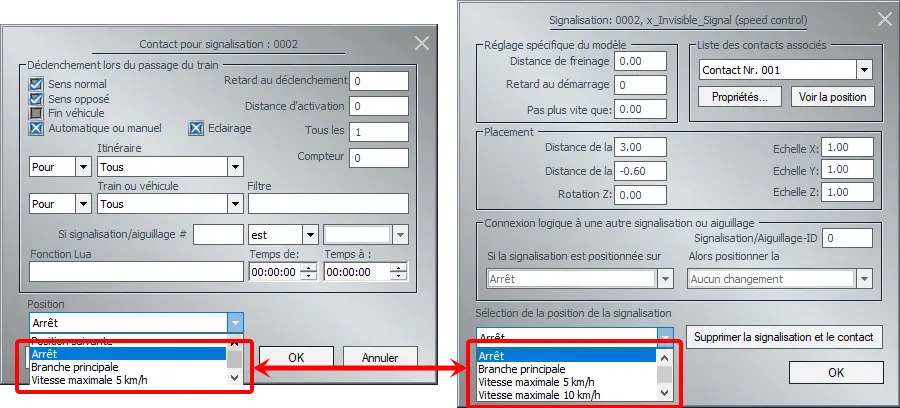This screenshot has width=900, height=408.
Task: Click the Compteur input field
Action: 379,158
